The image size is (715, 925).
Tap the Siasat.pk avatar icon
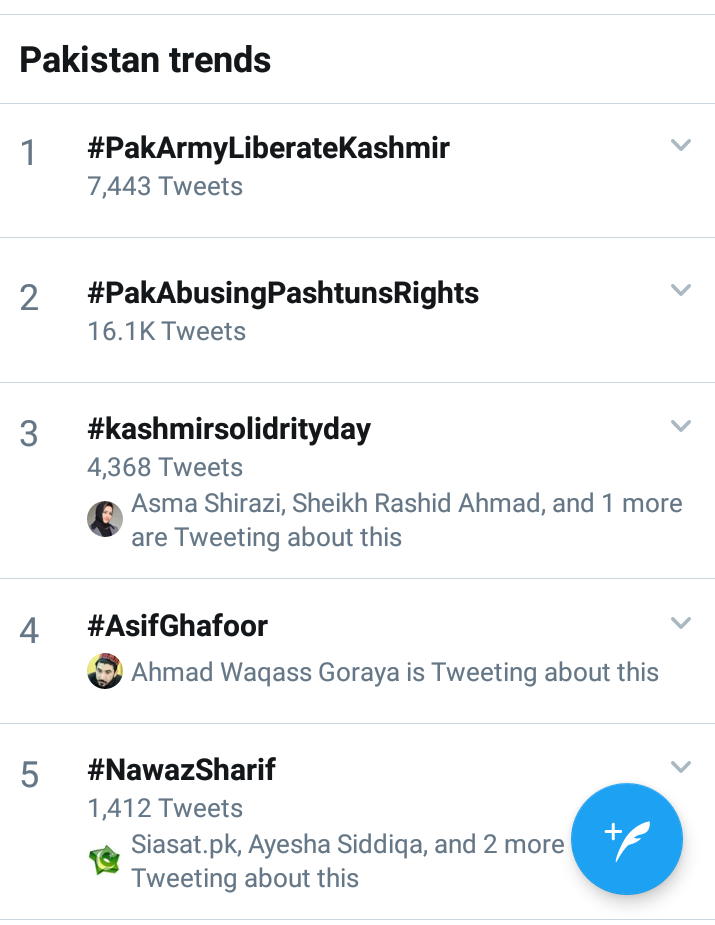pyautogui.click(x=105, y=860)
